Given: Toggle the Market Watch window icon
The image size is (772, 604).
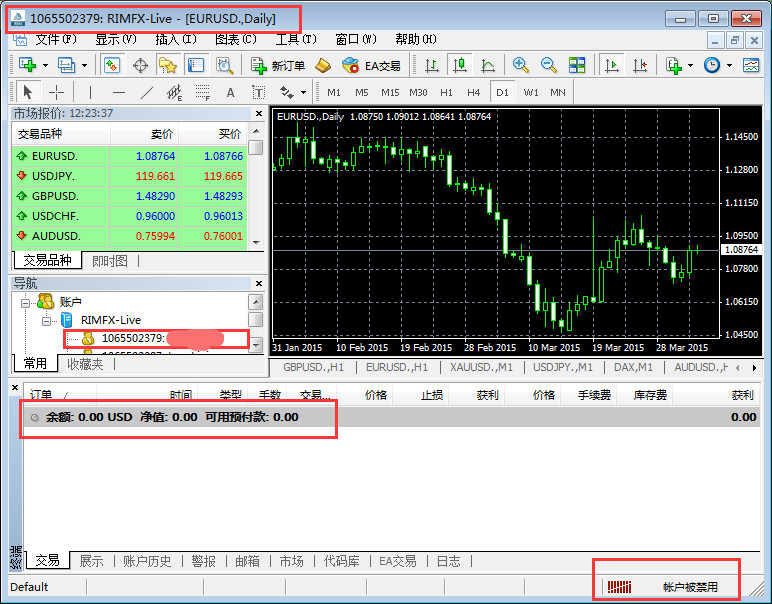Looking at the screenshot, I should click(x=112, y=65).
